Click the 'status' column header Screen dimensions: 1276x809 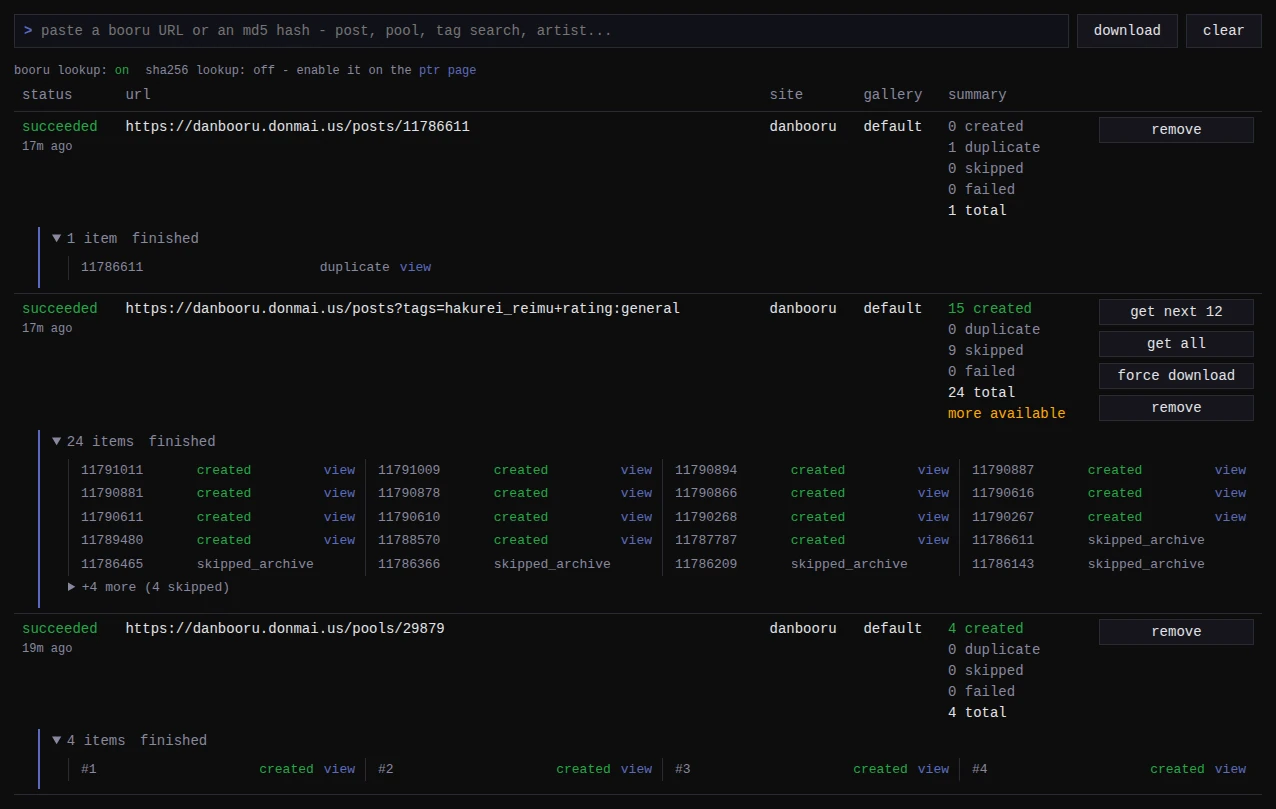(x=47, y=95)
